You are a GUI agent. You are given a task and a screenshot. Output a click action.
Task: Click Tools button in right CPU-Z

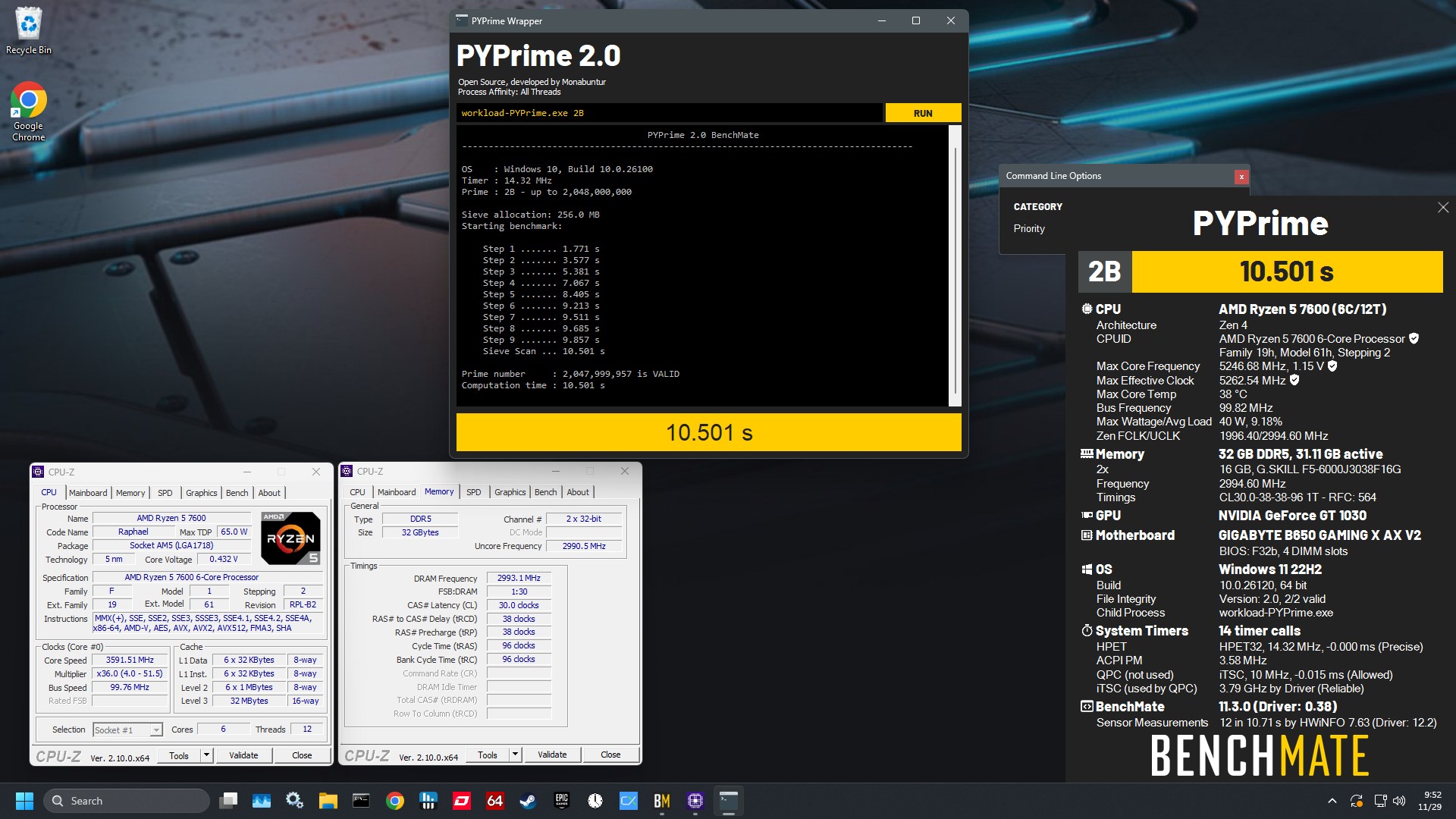[488, 755]
